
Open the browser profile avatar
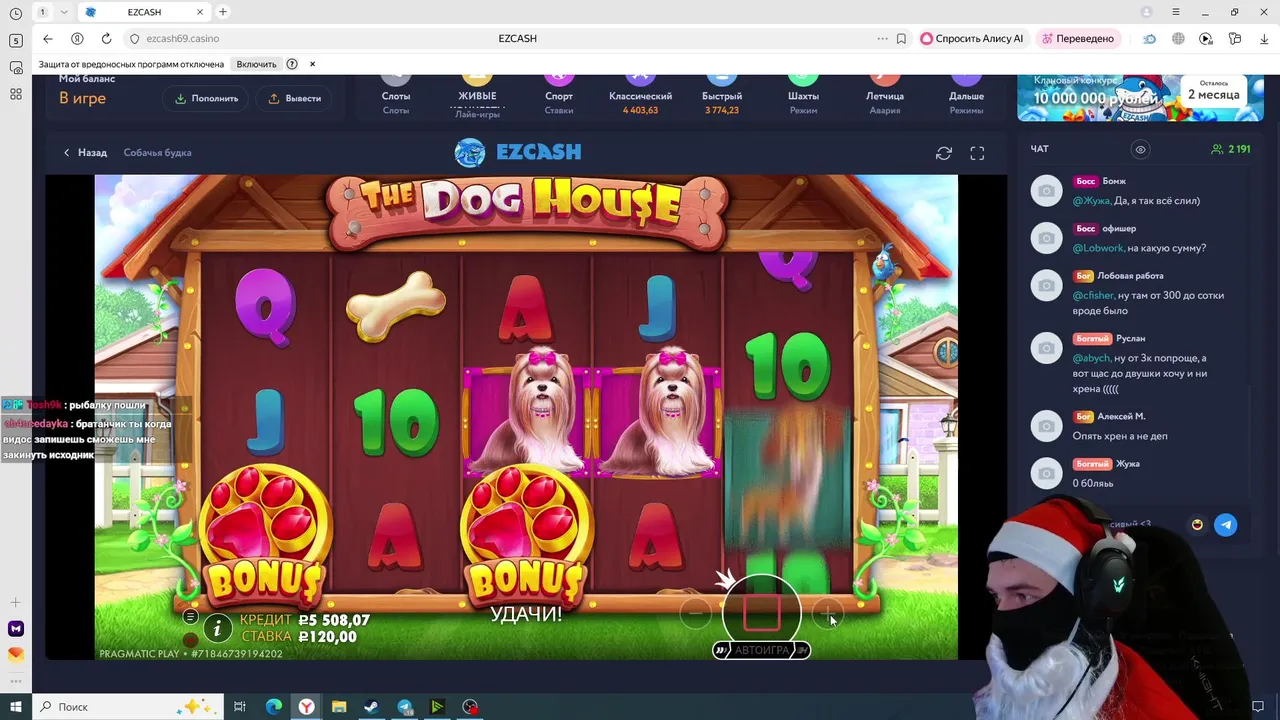coord(1146,12)
